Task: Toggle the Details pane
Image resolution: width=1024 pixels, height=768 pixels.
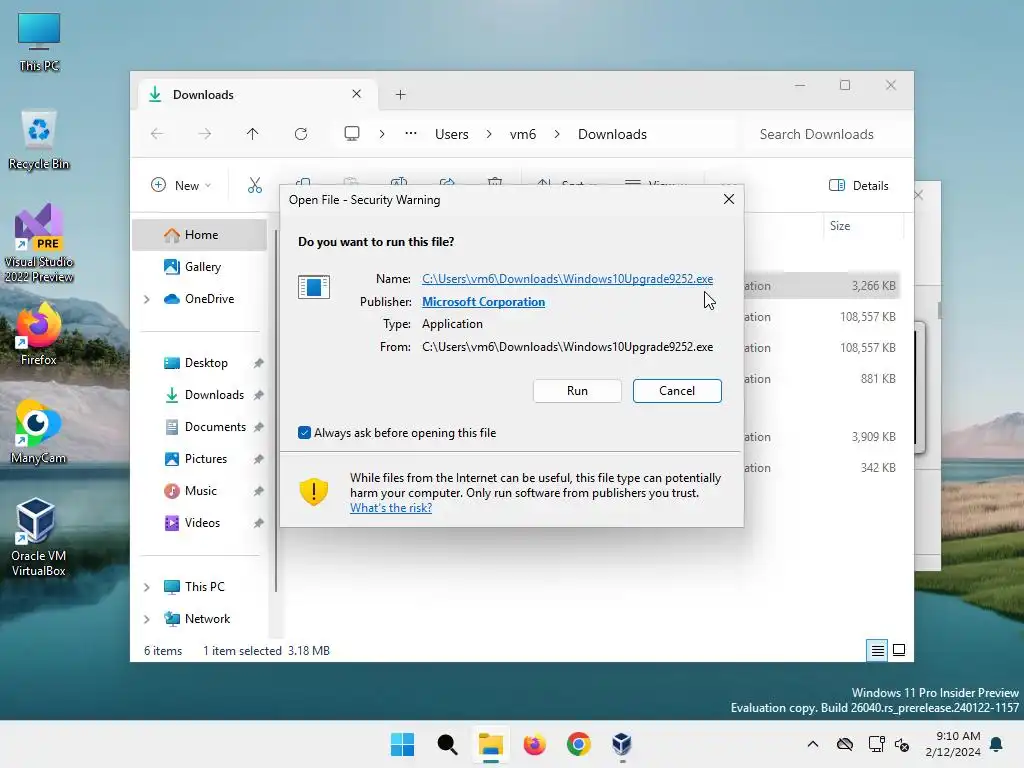Action: click(x=858, y=185)
